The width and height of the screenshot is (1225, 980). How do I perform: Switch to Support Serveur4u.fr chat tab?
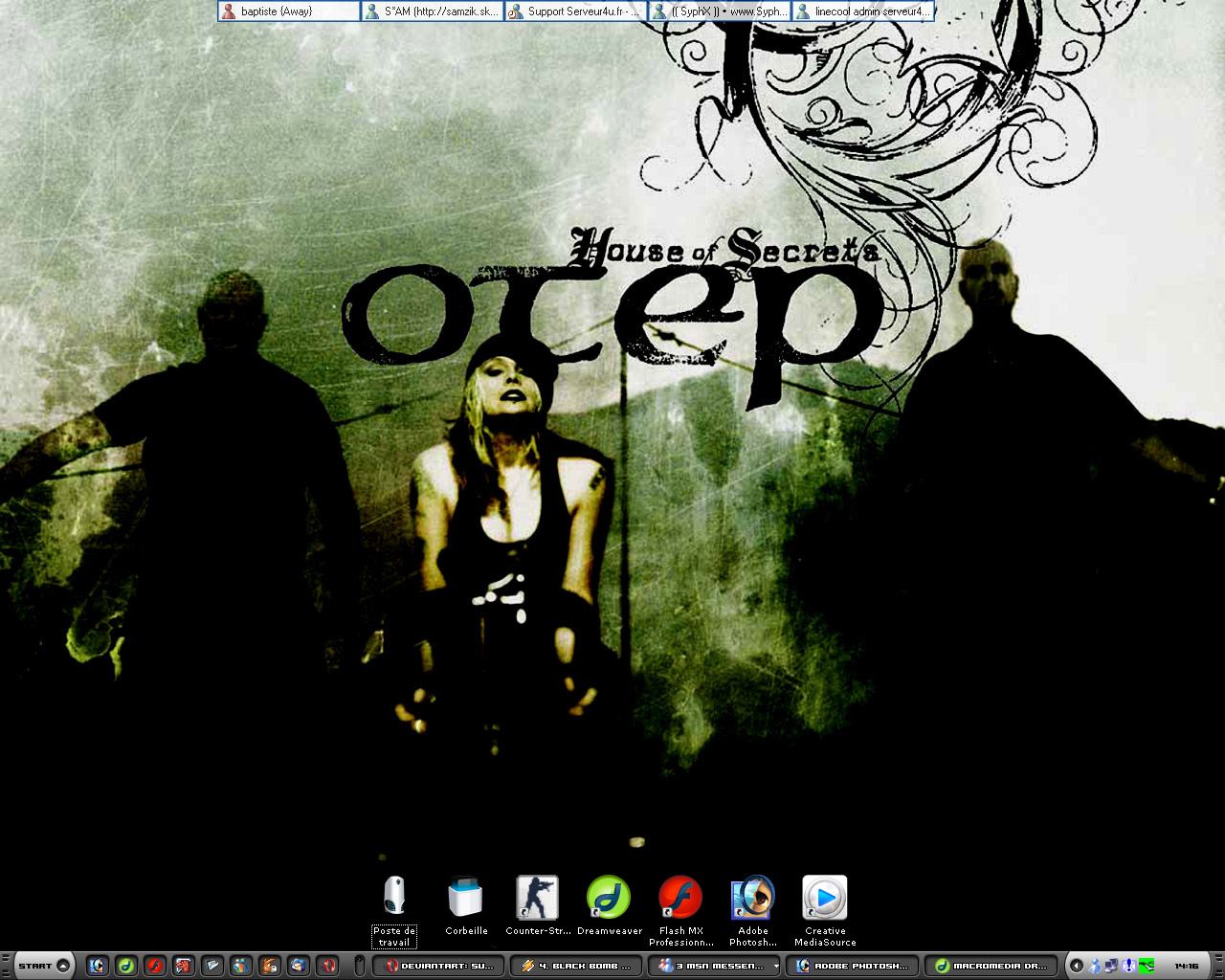pyautogui.click(x=576, y=11)
